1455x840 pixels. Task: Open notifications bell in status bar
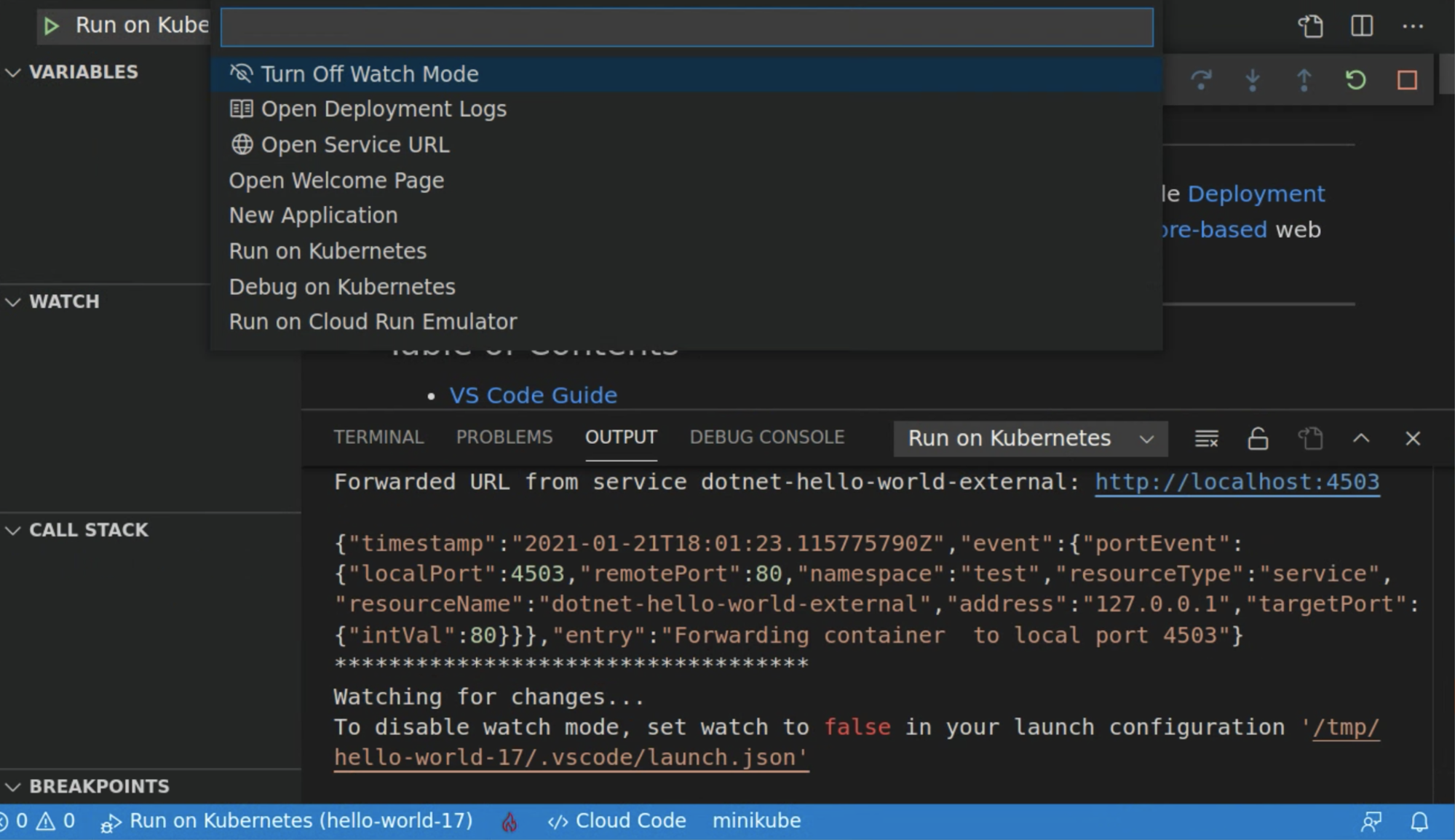pos(1419,822)
